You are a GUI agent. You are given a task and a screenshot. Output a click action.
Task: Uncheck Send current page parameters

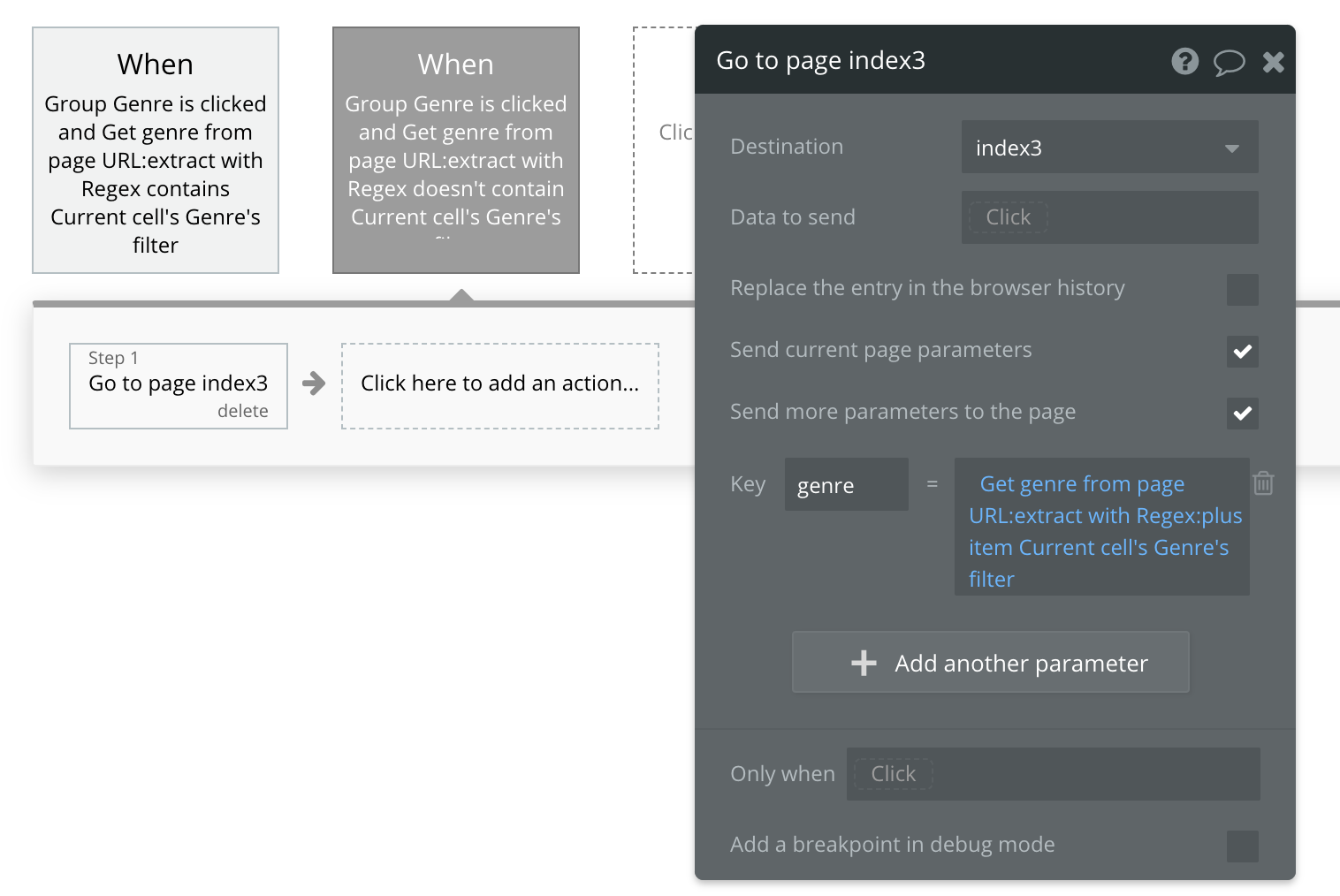point(1242,351)
